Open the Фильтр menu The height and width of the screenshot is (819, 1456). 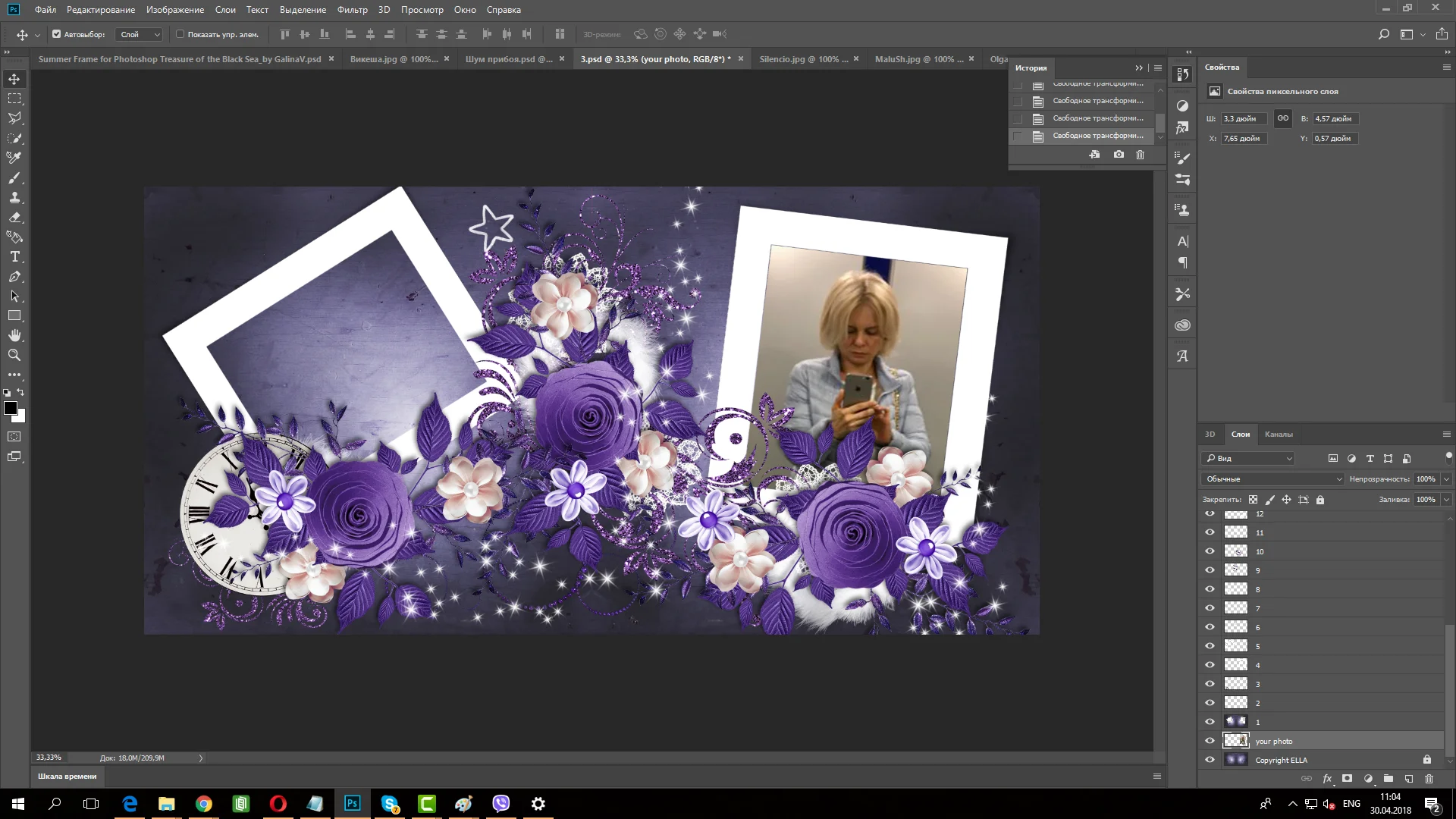coord(352,10)
